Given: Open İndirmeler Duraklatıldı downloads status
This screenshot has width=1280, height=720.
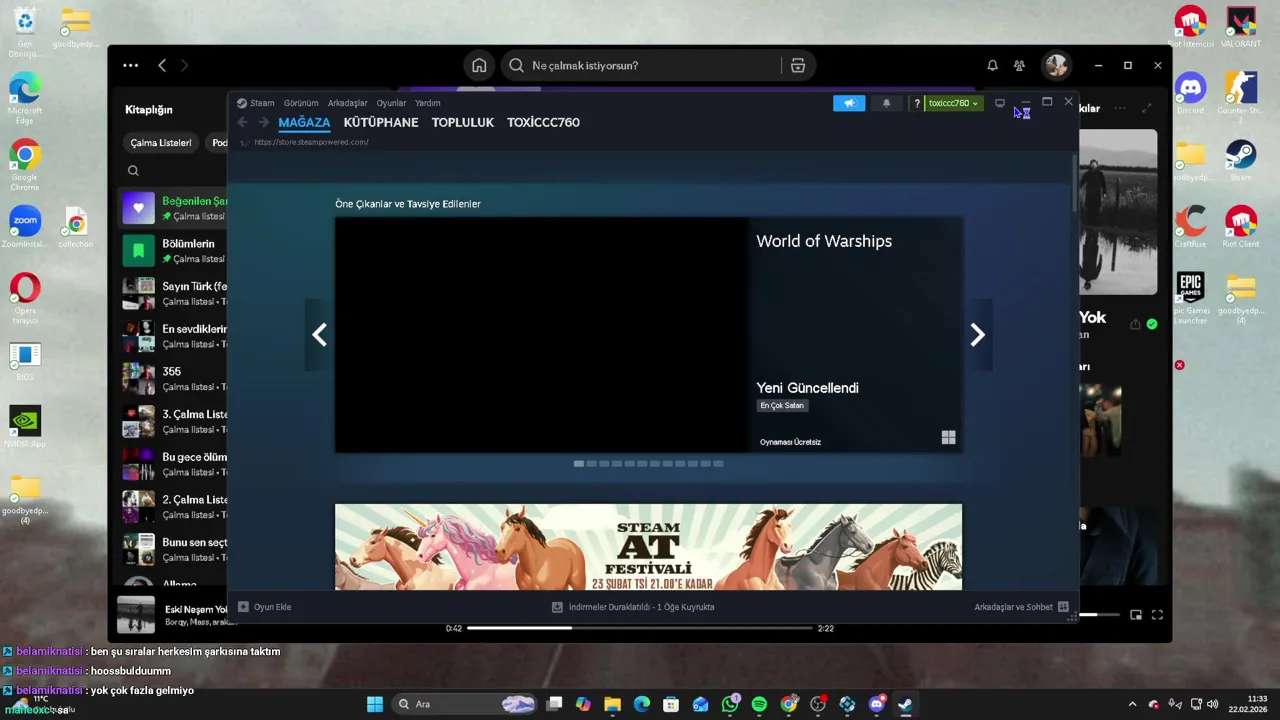Looking at the screenshot, I should [x=633, y=607].
